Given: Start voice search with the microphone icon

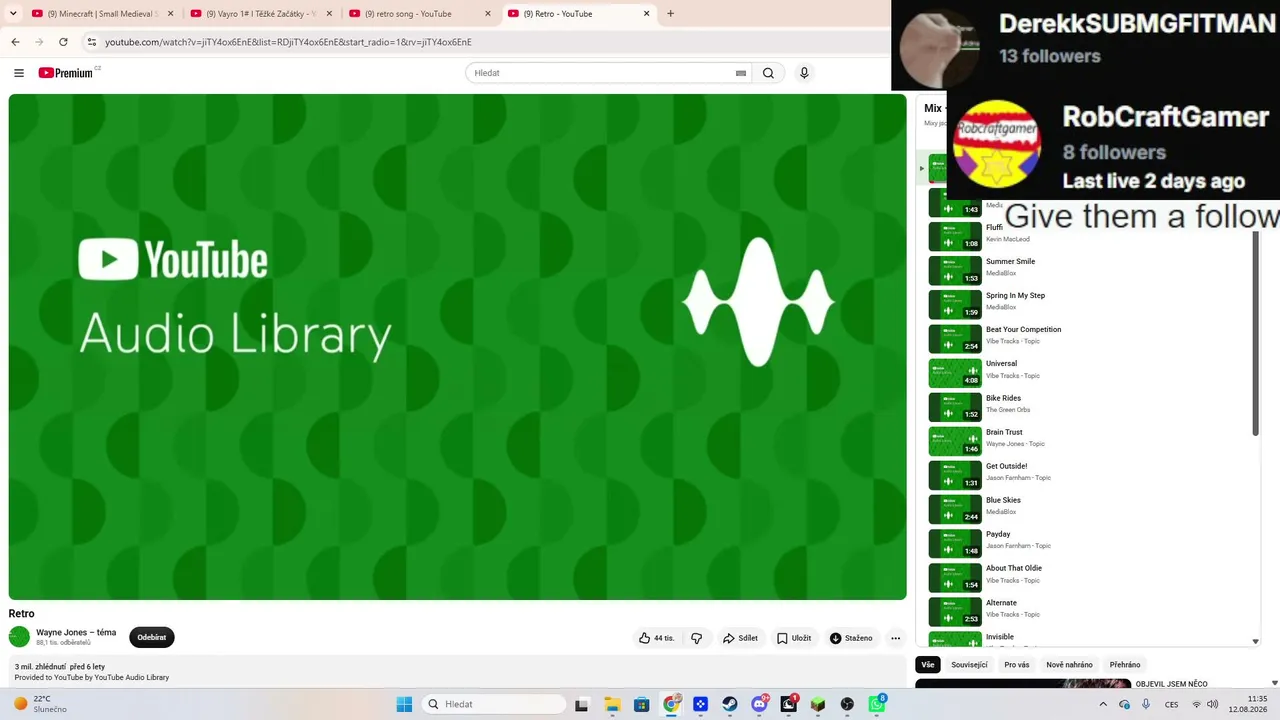Looking at the screenshot, I should click(804, 73).
